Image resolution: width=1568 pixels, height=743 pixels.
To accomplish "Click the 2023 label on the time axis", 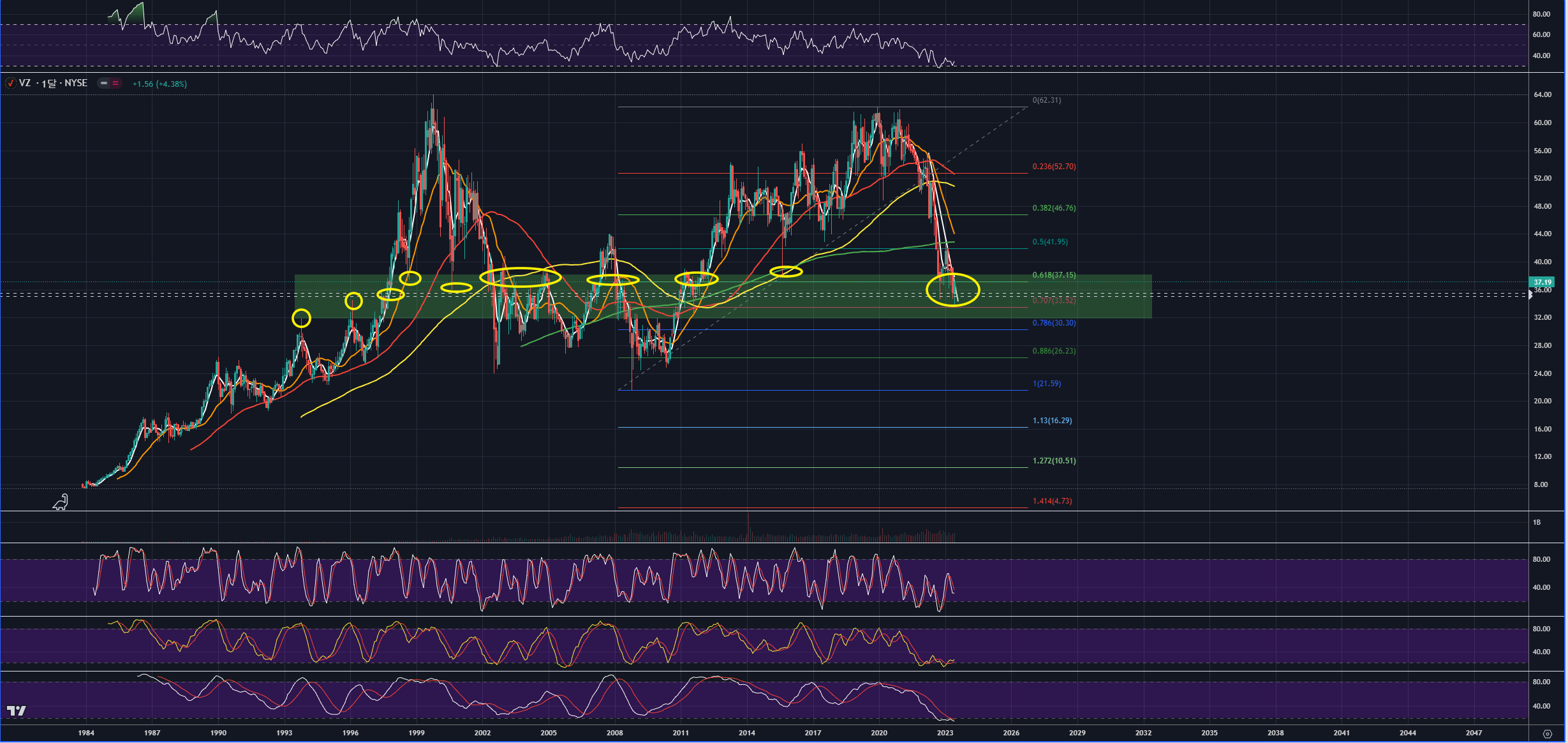I will [x=945, y=733].
